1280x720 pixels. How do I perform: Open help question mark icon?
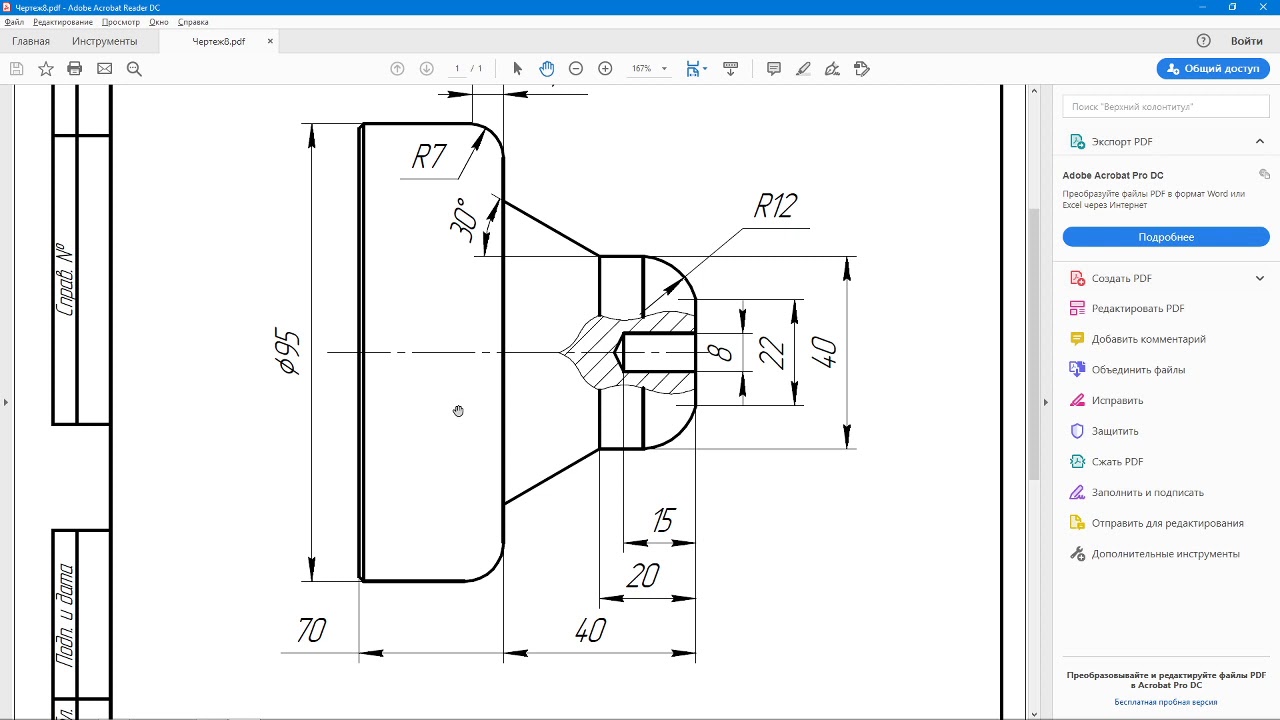coord(1204,41)
